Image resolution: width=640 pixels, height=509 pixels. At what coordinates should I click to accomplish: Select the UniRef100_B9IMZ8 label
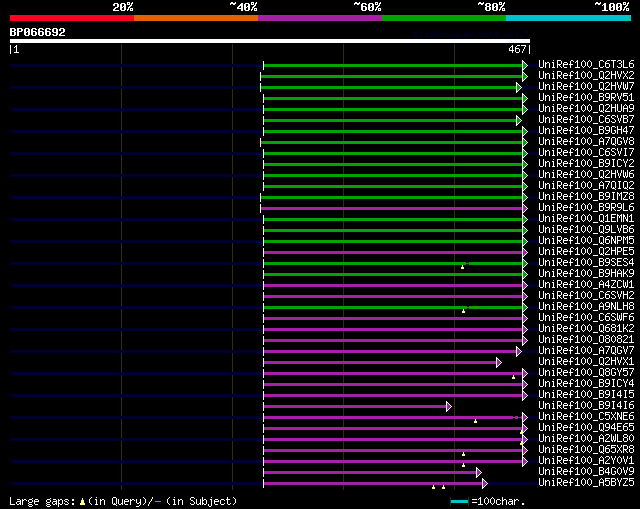(586, 197)
